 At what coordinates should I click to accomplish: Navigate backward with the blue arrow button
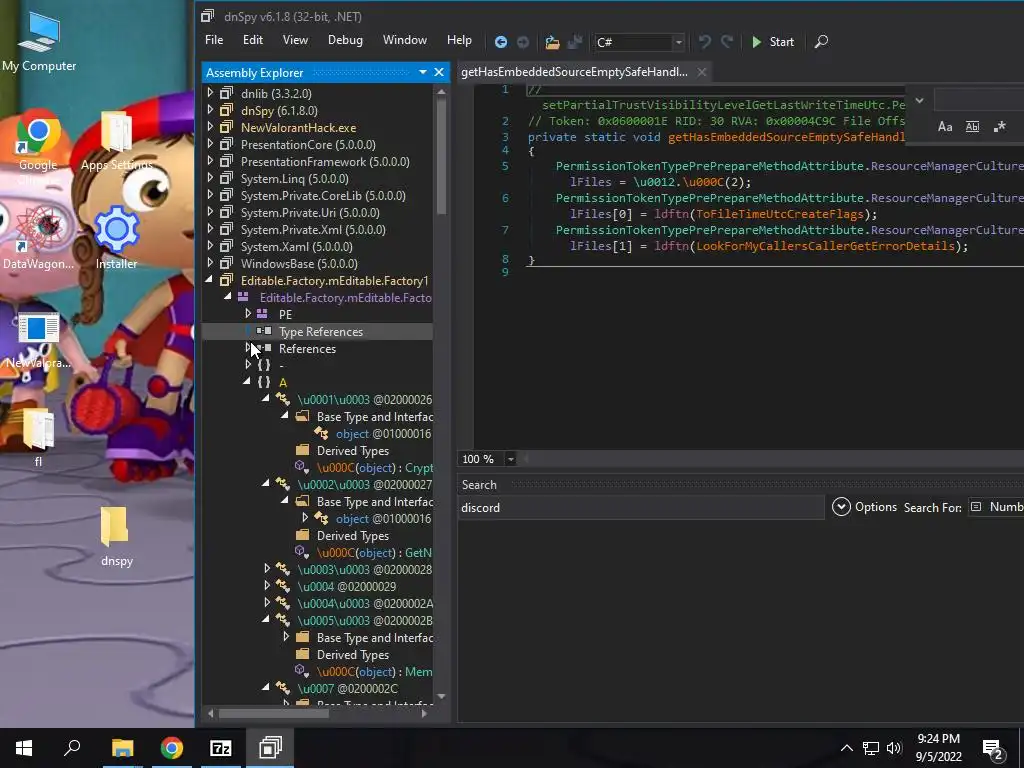[501, 42]
